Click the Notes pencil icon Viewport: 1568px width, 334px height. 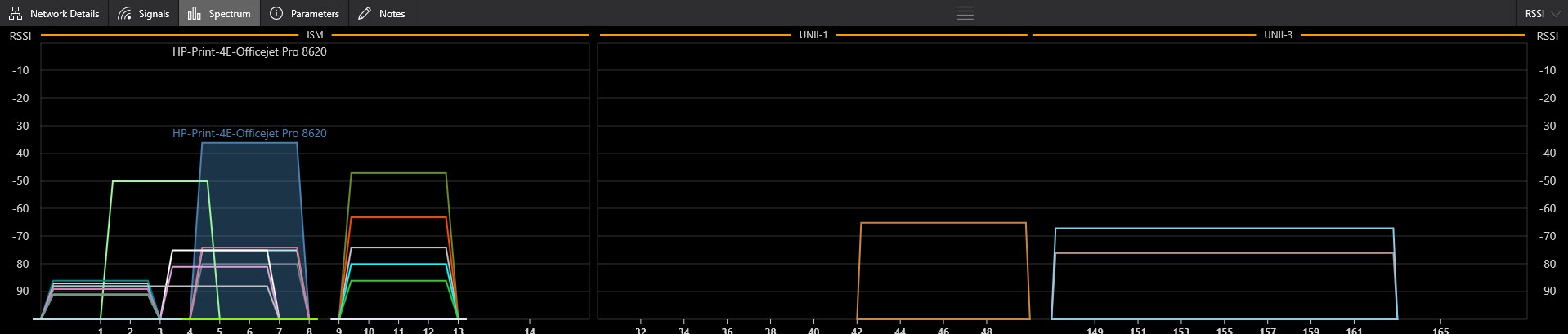(x=365, y=13)
